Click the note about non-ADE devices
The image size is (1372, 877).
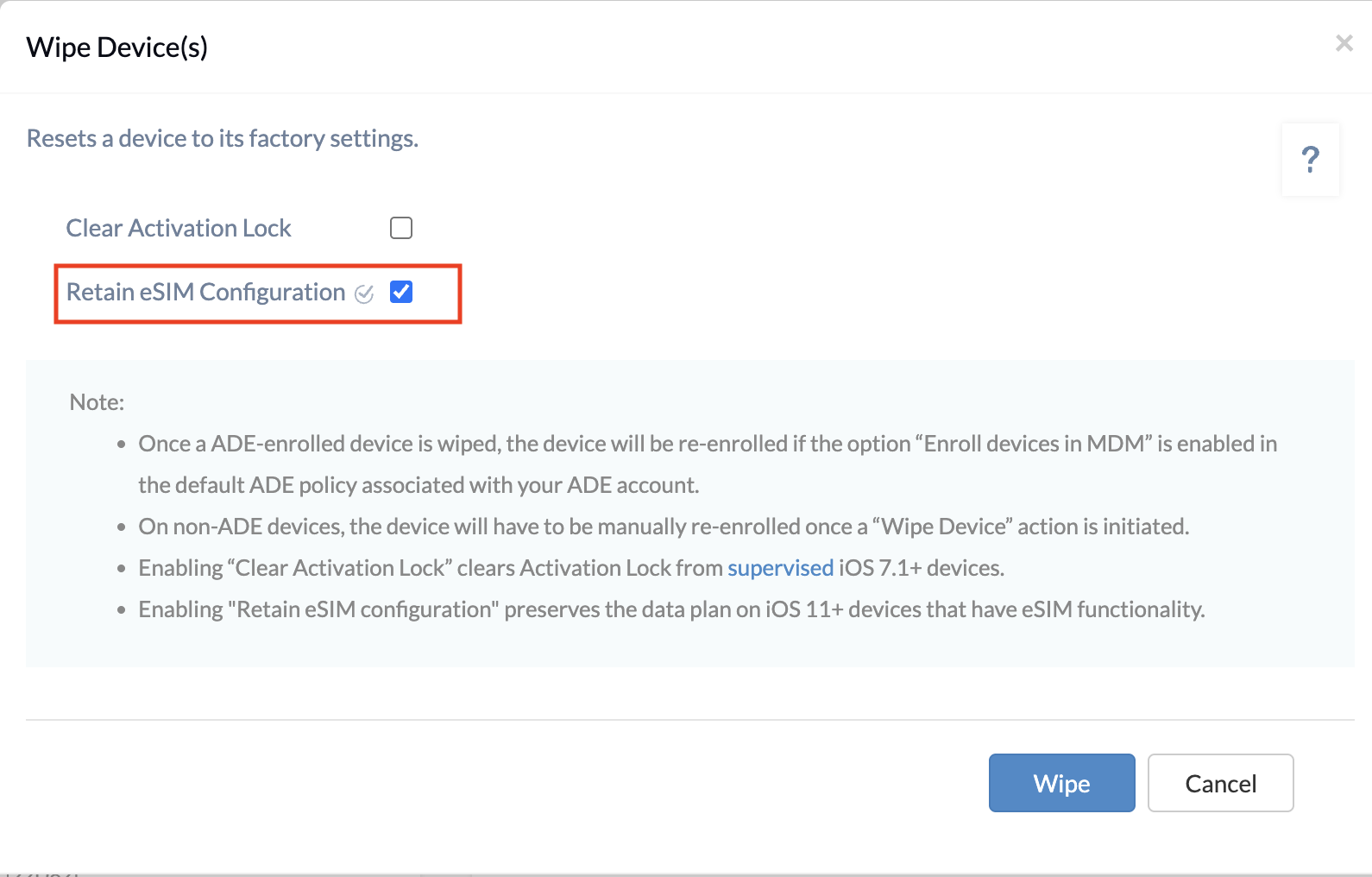point(664,527)
